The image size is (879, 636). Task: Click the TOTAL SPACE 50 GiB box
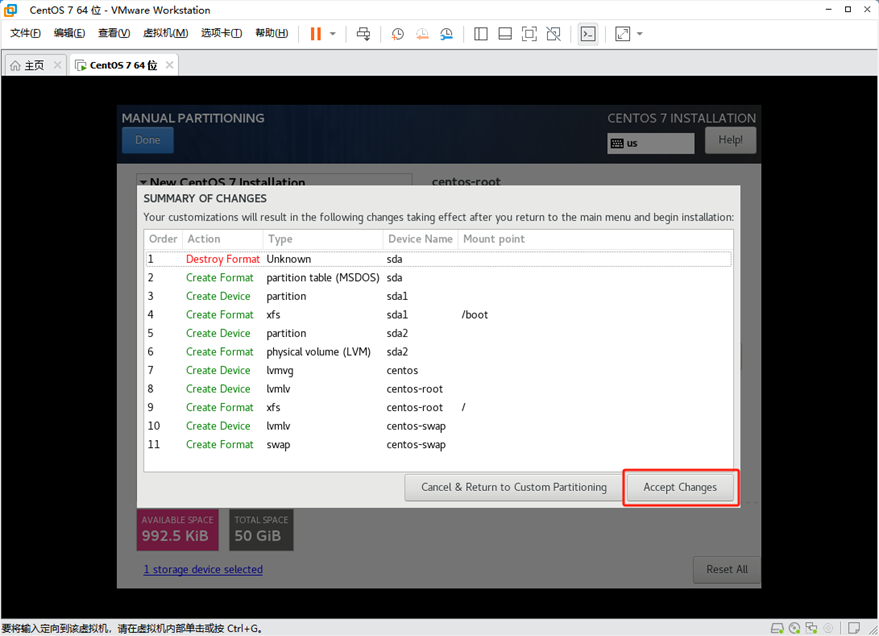coord(261,530)
